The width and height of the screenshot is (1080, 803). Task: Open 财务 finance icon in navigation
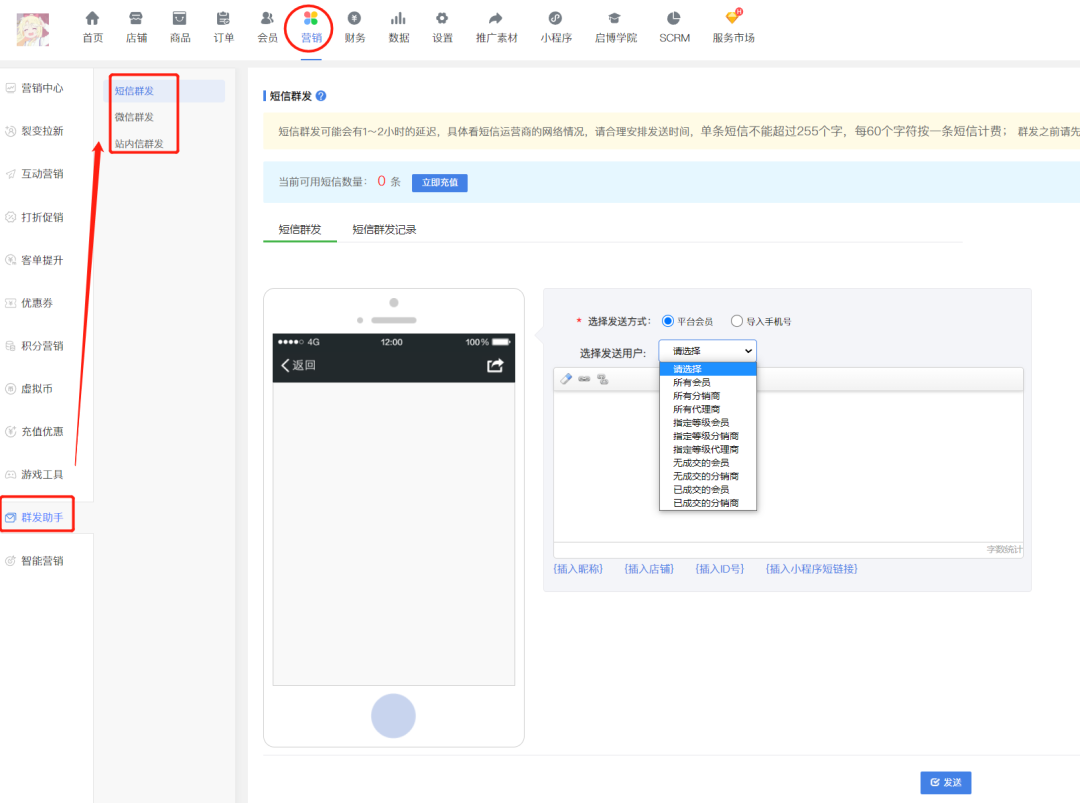point(354,19)
